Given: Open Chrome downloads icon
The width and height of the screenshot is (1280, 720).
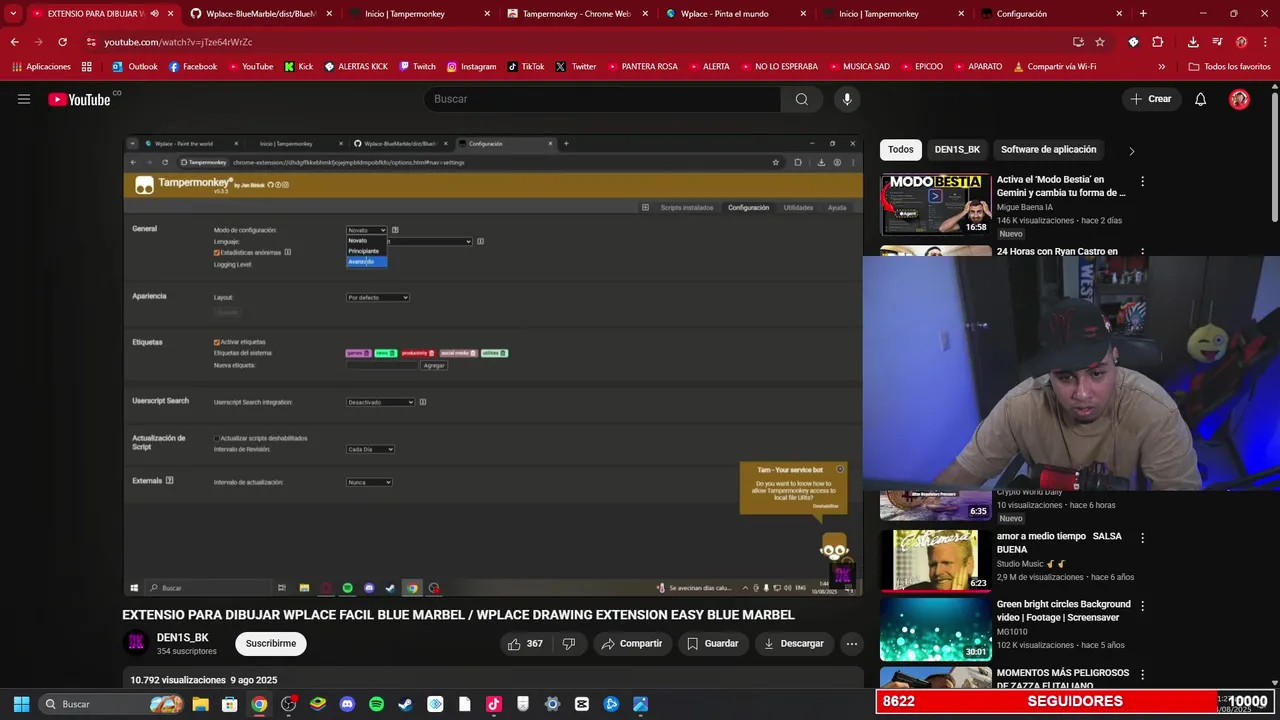Looking at the screenshot, I should [1193, 42].
